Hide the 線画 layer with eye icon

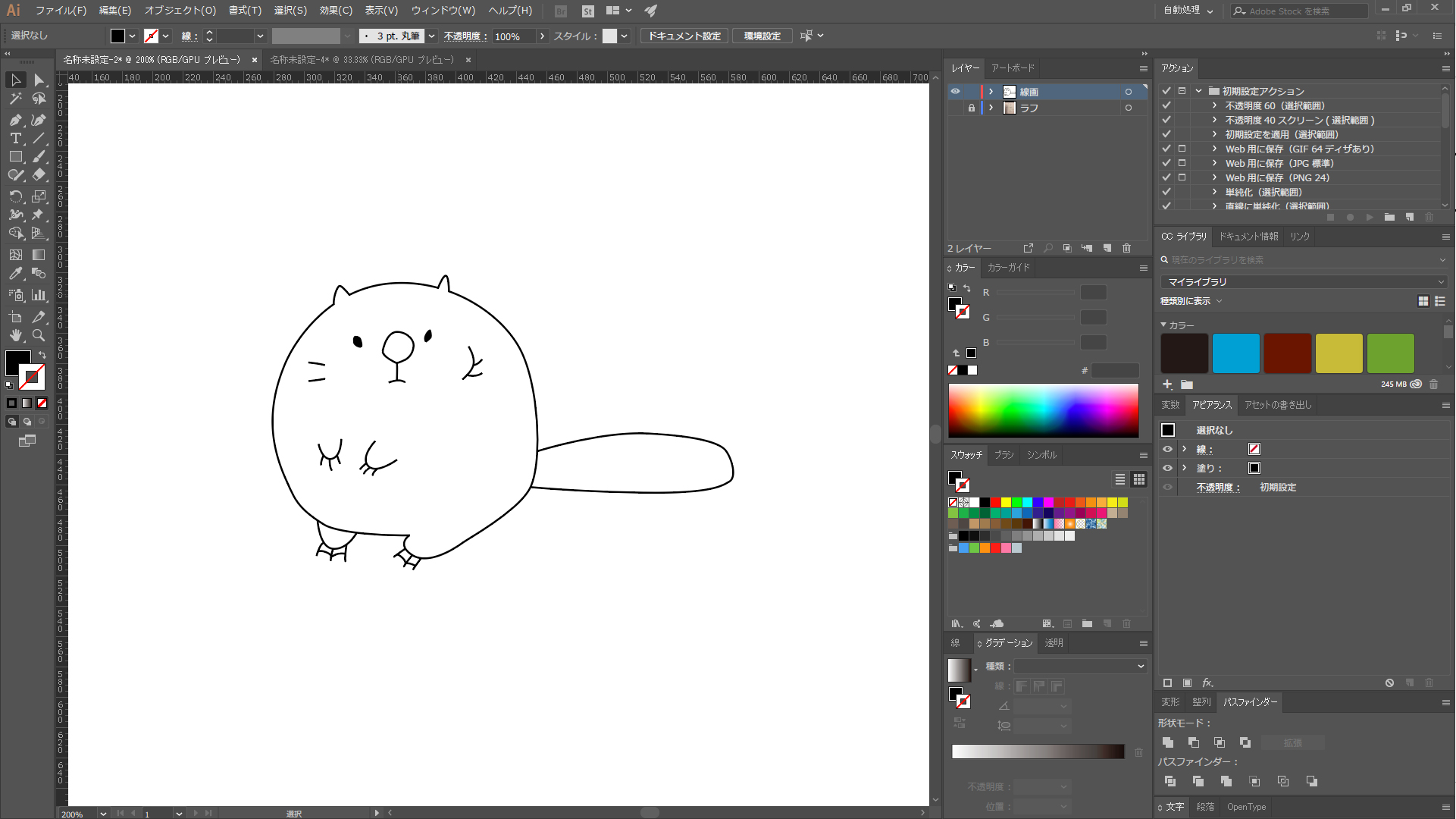click(x=955, y=92)
